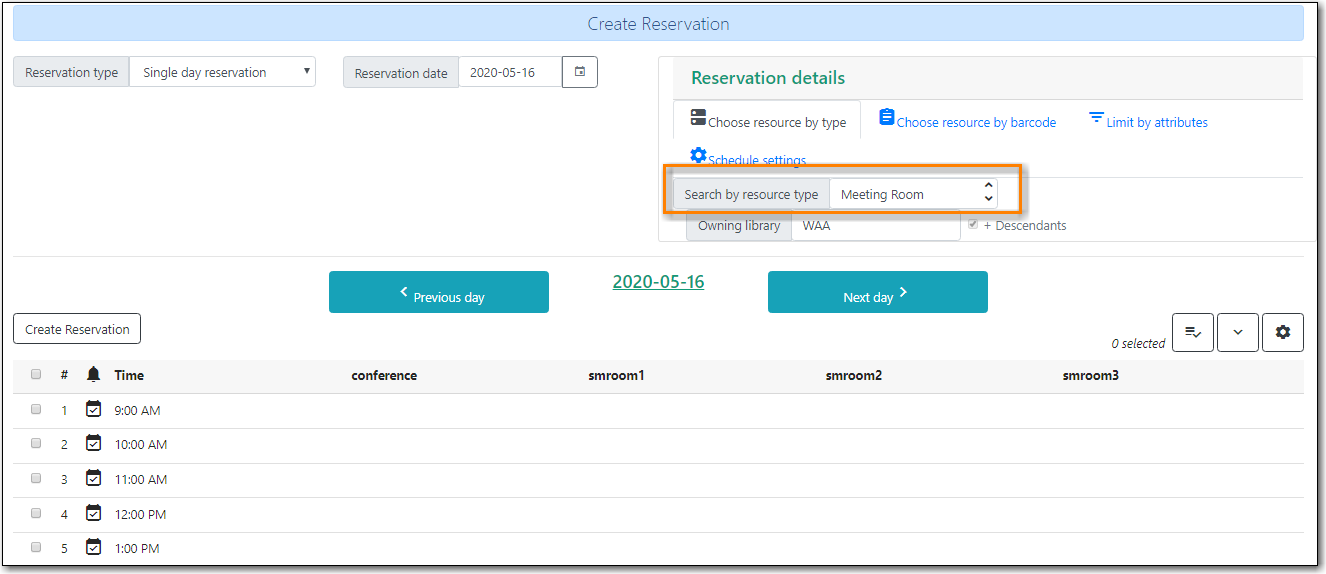Click the bell icon in grid header
1326x574 pixels.
pyautogui.click(x=93, y=374)
